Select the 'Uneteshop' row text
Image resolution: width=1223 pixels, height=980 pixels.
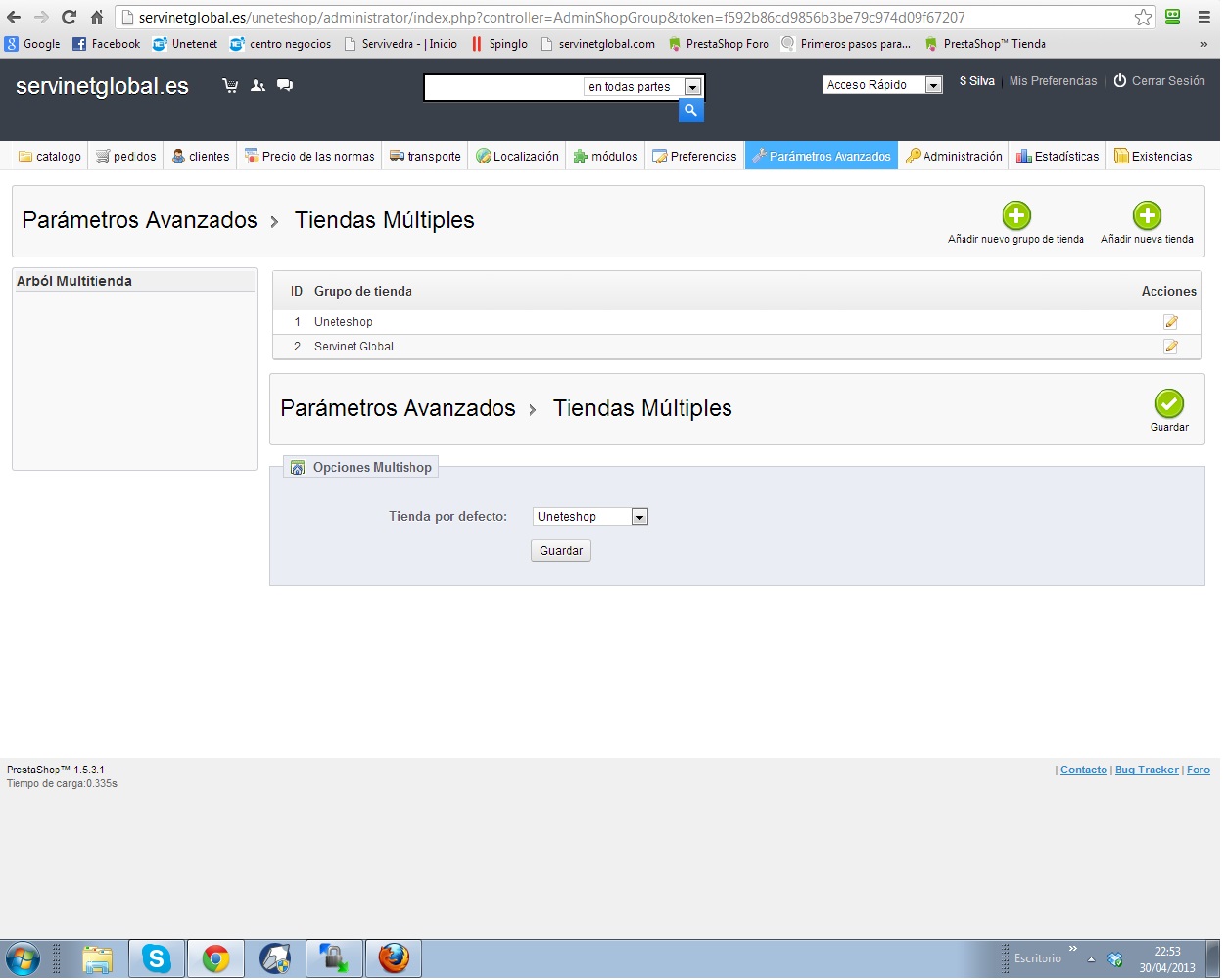(344, 322)
